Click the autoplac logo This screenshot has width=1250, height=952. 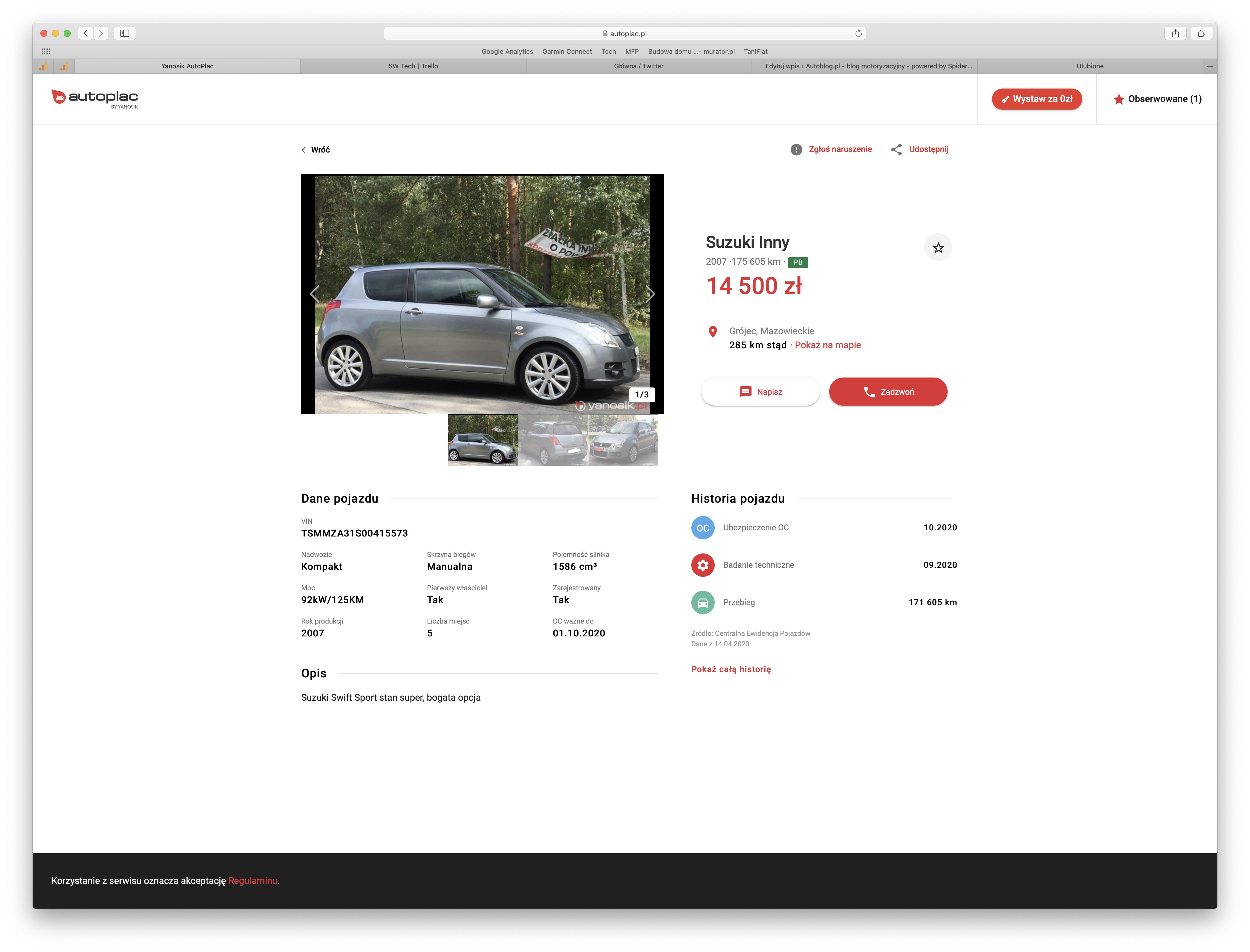coord(95,98)
